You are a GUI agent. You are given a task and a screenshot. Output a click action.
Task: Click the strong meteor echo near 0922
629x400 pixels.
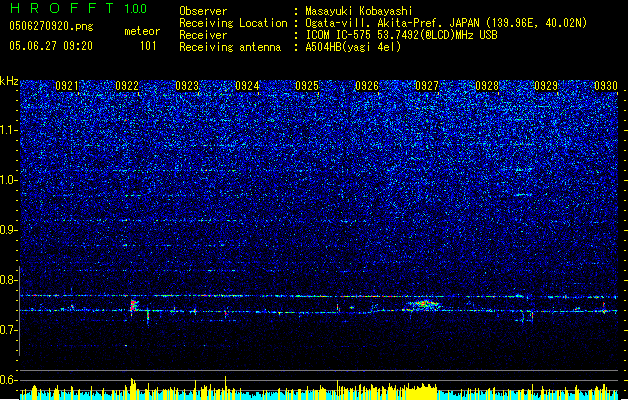coord(134,306)
